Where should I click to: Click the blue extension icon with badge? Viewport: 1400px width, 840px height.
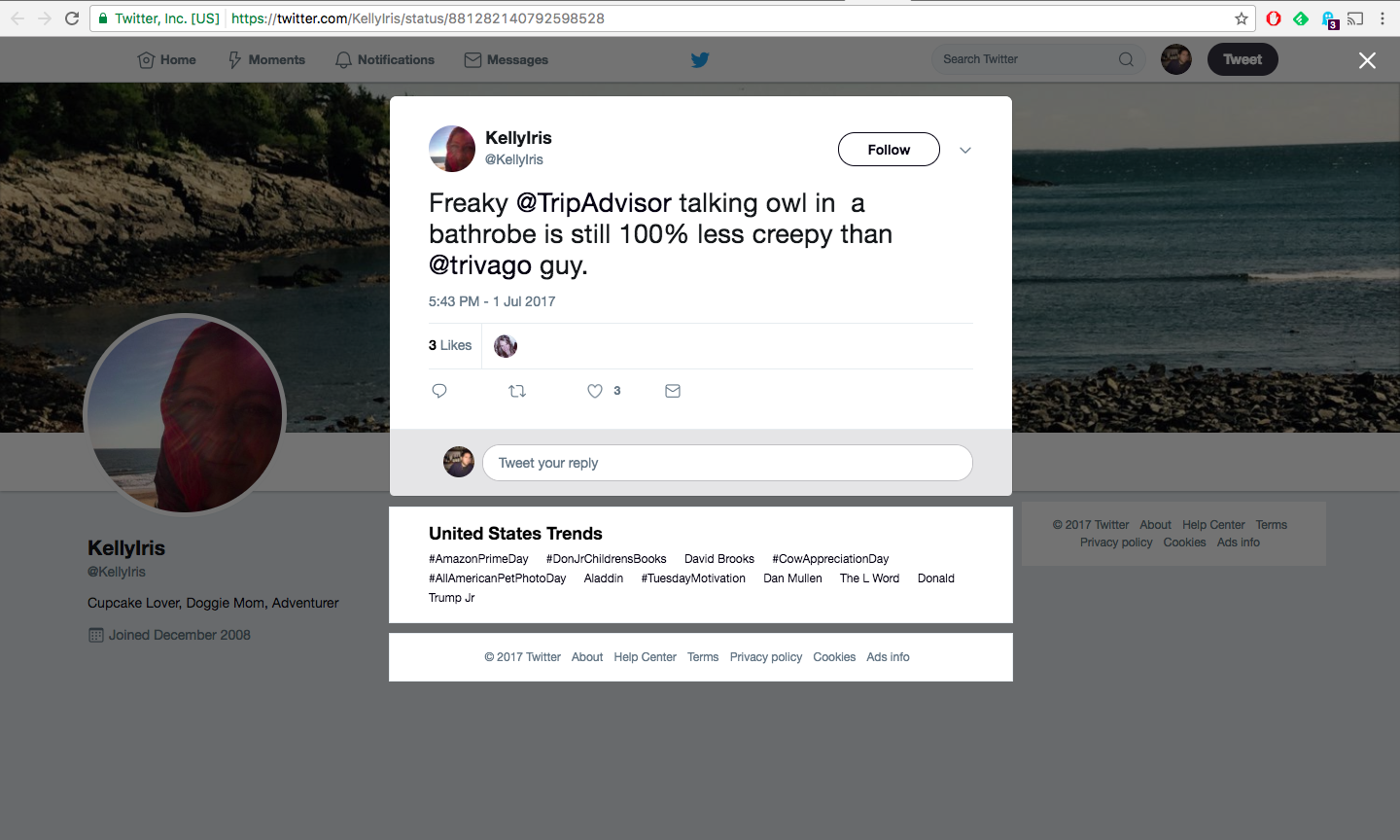(1329, 18)
